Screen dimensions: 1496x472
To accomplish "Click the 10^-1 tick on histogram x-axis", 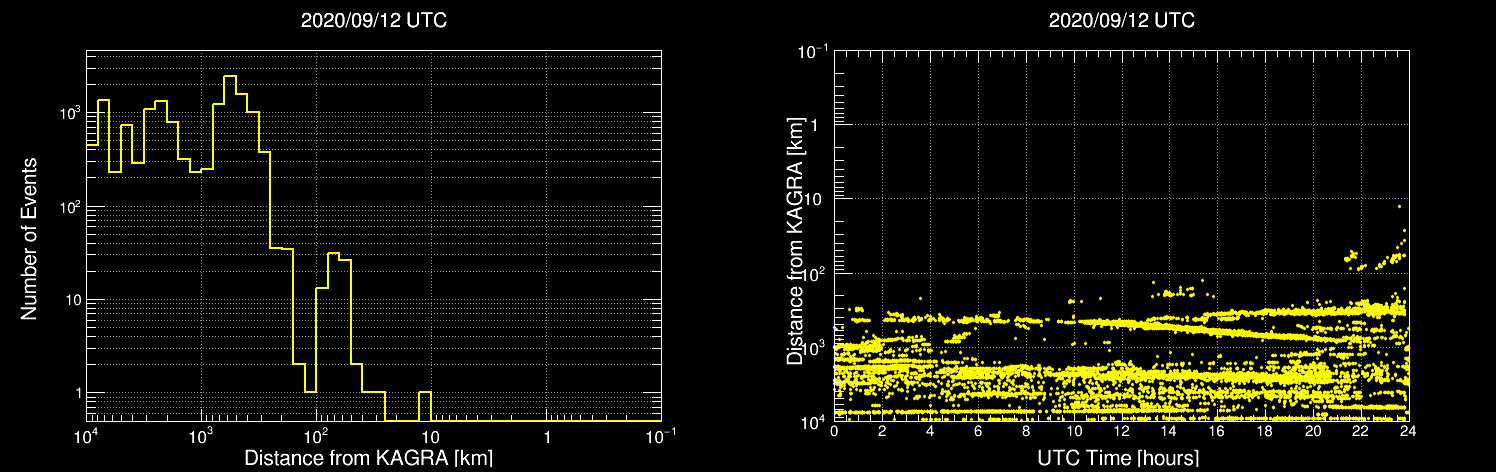I will (660, 436).
